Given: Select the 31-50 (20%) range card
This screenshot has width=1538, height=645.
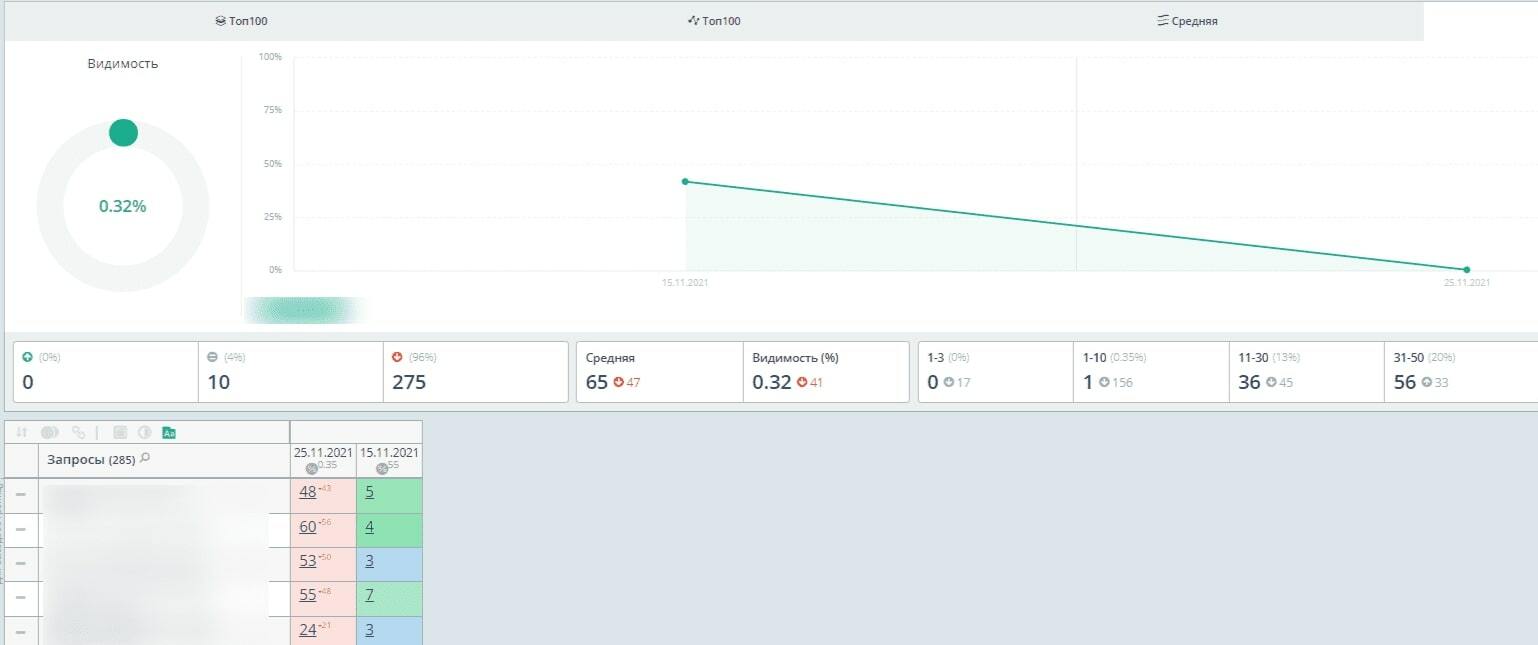Looking at the screenshot, I should [x=1461, y=372].
